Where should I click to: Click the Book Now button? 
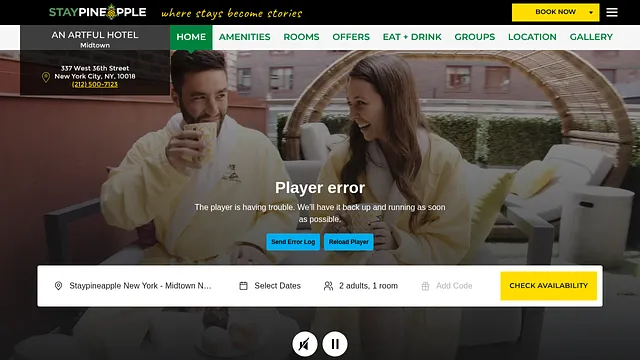tap(556, 12)
